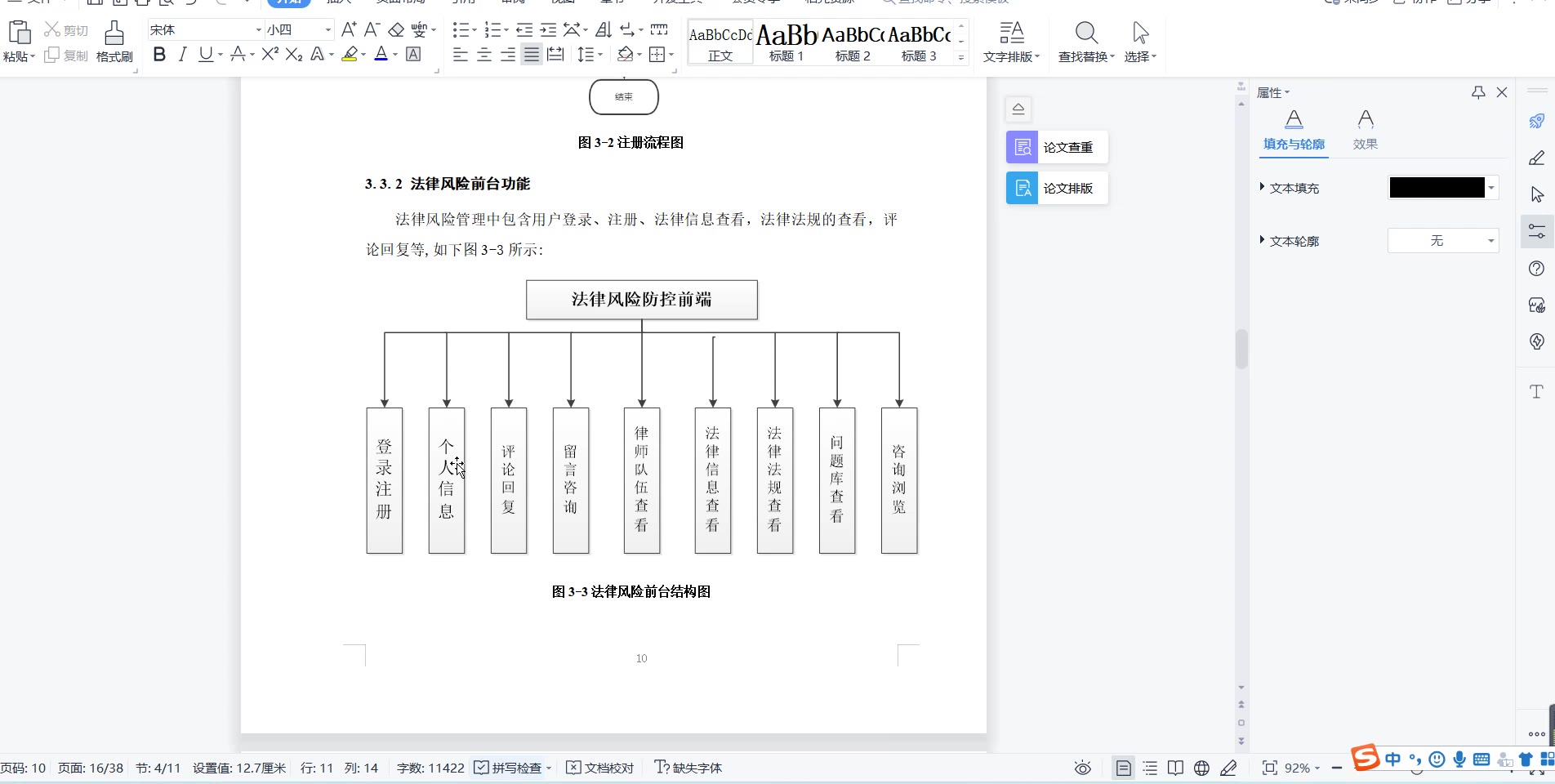Click the font color A swatch
Image resolution: width=1555 pixels, height=784 pixels.
tap(381, 54)
